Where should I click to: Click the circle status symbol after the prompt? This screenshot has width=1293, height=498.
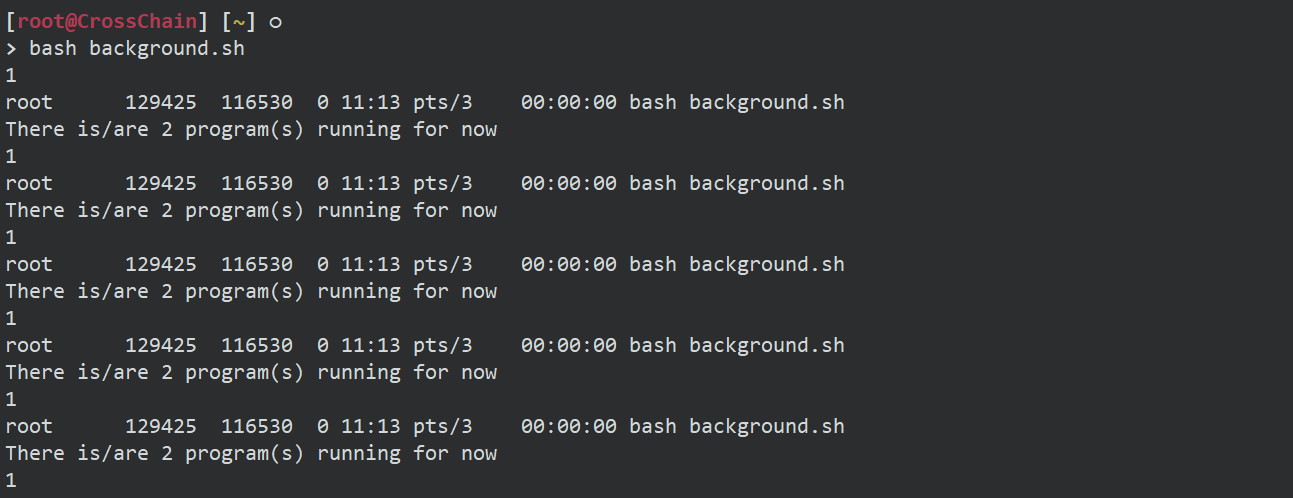click(x=276, y=21)
